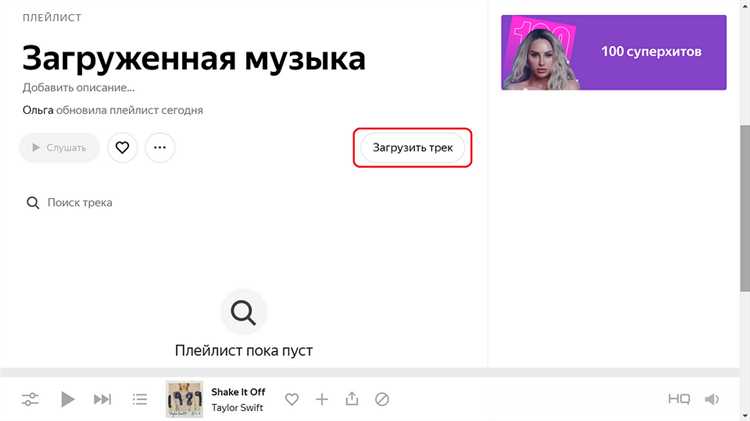Edit the Добавить описание placeholder text
The height and width of the screenshot is (421, 750).
(78, 88)
